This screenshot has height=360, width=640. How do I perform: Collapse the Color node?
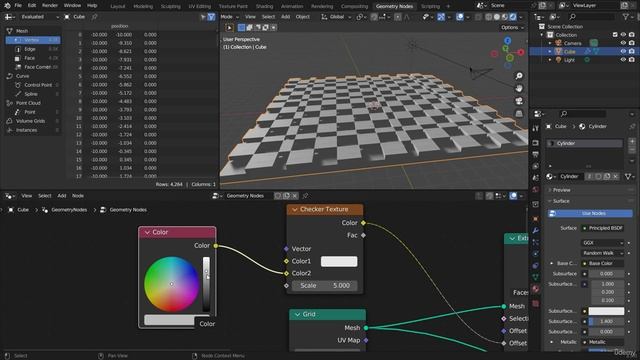tap(147, 232)
